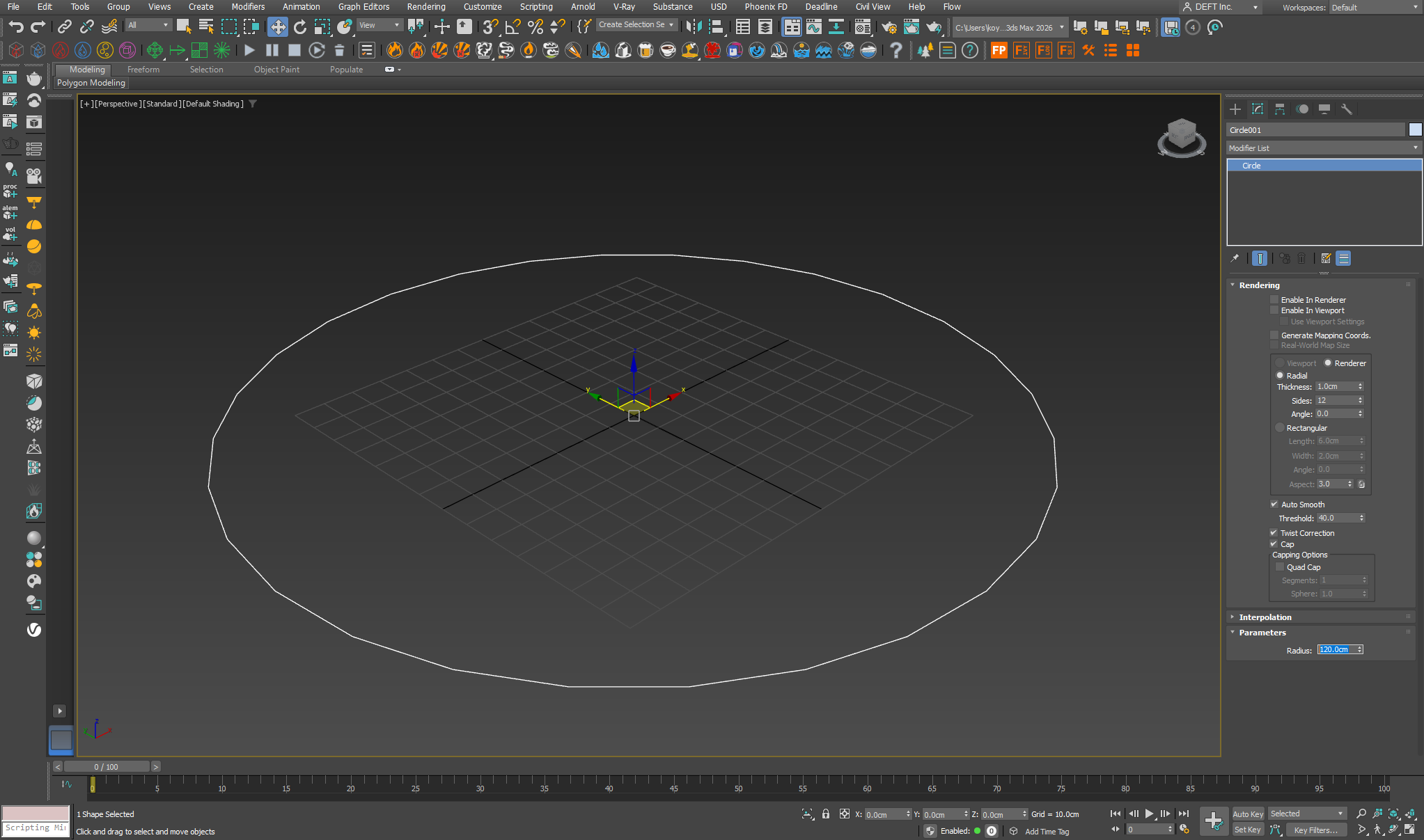Image resolution: width=1424 pixels, height=840 pixels.
Task: Switch to the Freeform ribbon tab
Action: point(143,70)
